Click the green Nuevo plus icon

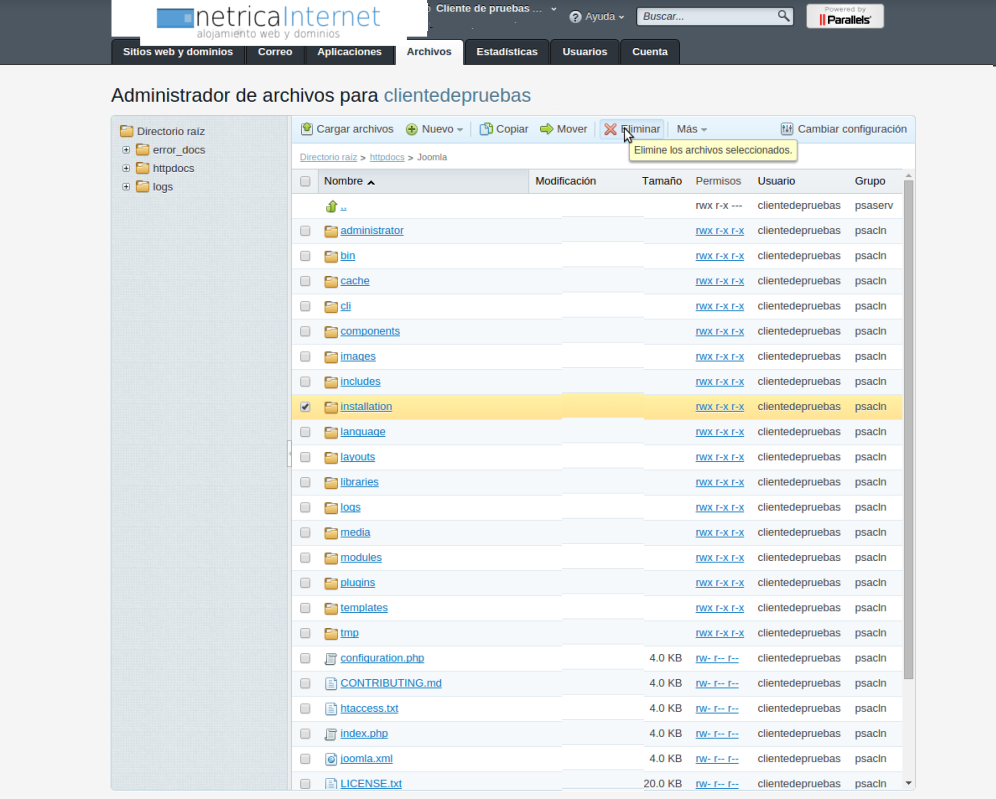pos(412,129)
